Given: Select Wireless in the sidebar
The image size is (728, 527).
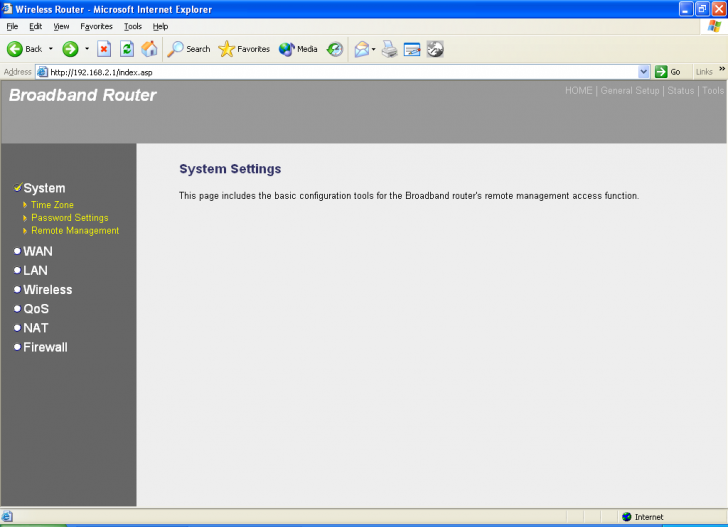Looking at the screenshot, I should [x=48, y=290].
